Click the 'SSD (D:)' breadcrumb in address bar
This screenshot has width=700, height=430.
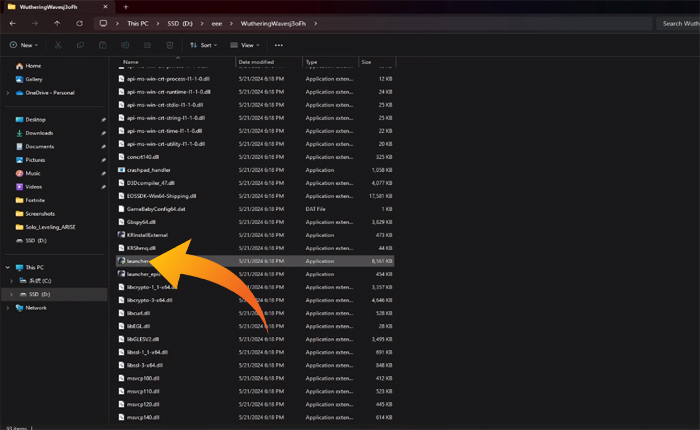tap(181, 22)
